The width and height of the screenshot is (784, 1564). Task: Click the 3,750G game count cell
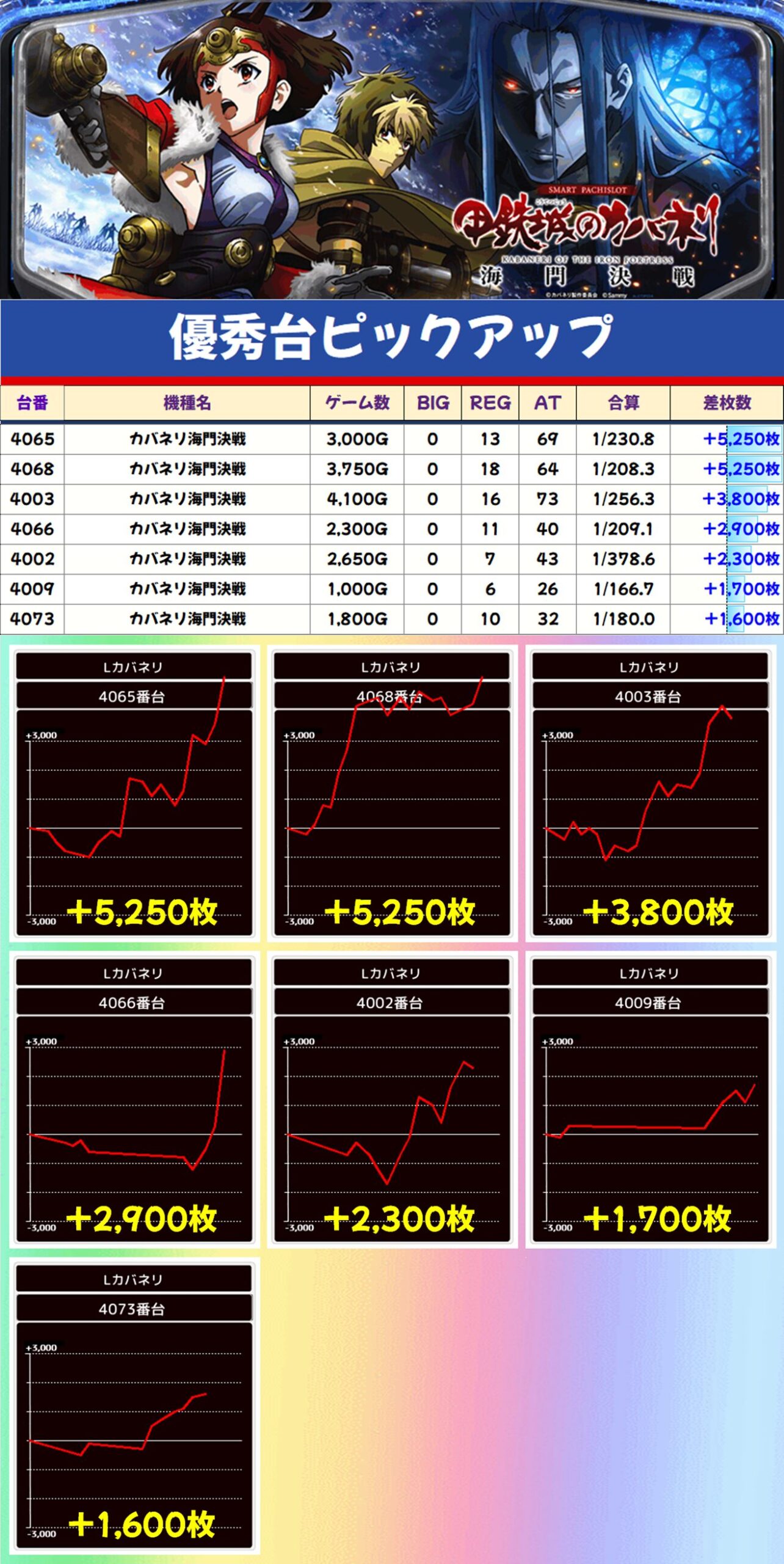(x=357, y=469)
